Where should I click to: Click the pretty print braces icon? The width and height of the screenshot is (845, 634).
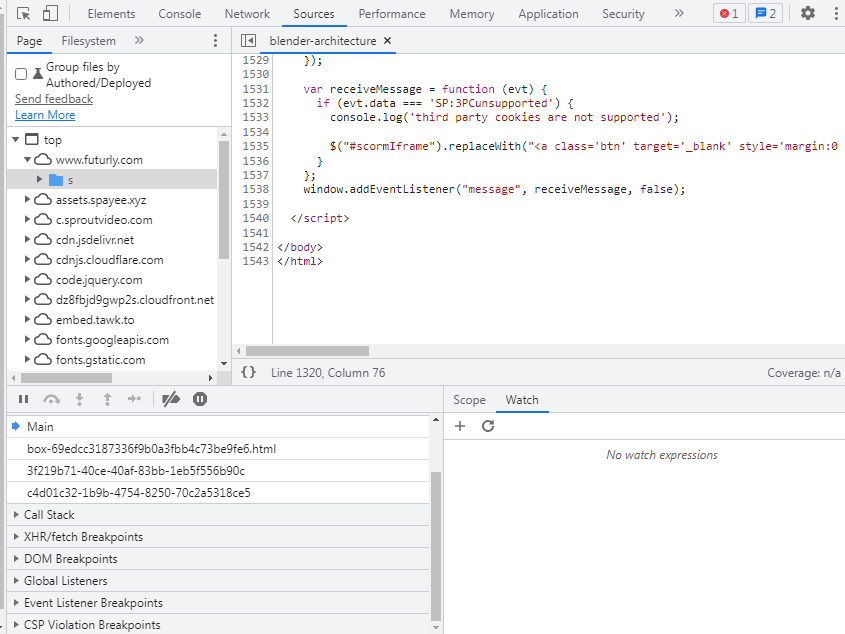[248, 372]
